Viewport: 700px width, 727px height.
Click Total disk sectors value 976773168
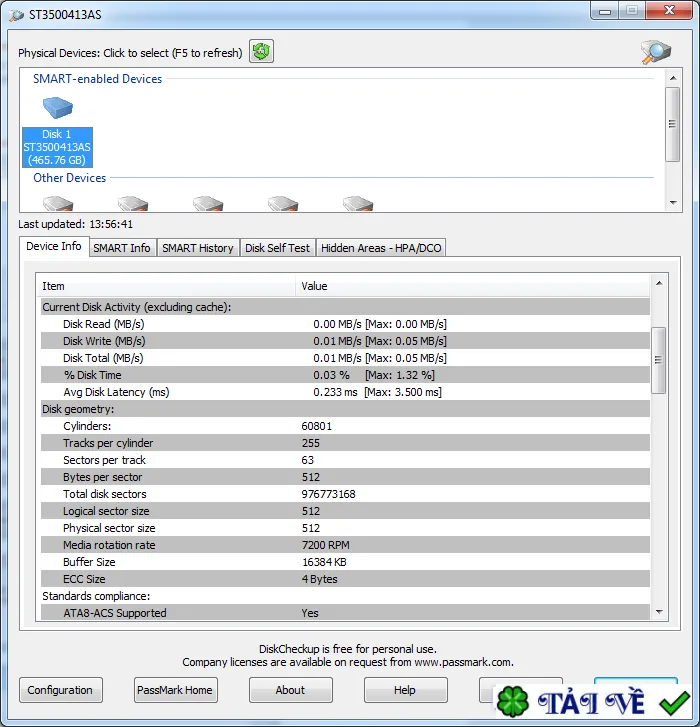(329, 494)
